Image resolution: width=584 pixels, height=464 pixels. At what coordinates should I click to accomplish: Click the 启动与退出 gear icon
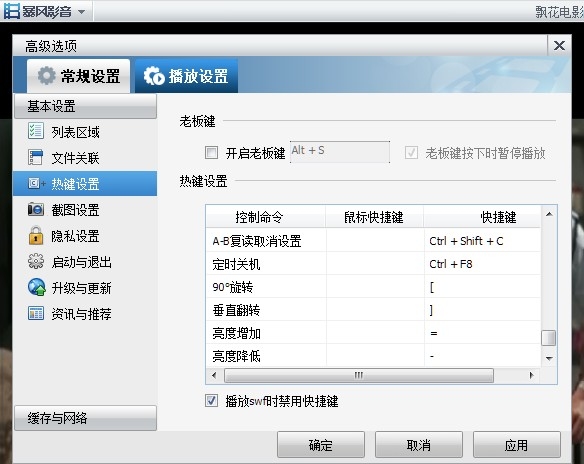36,261
